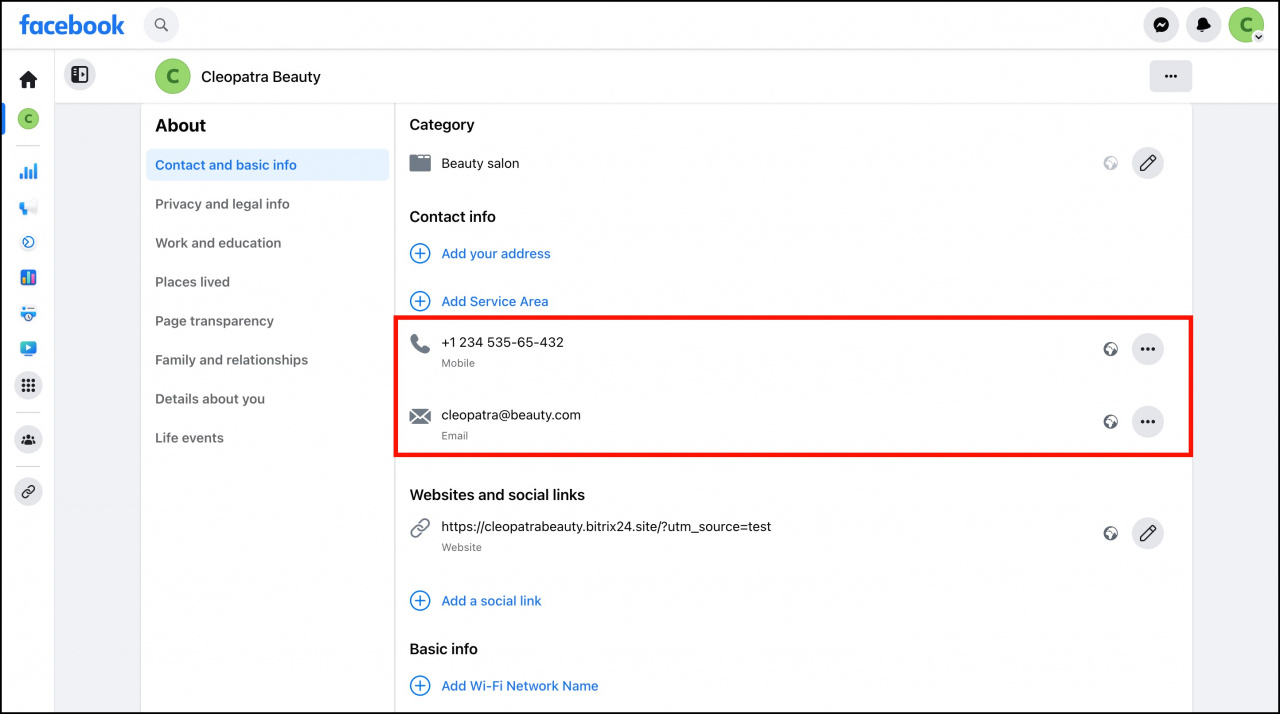Screen dimensions: 1280x714
Task: Open the search magnifier in top bar
Action: pyautogui.click(x=161, y=25)
